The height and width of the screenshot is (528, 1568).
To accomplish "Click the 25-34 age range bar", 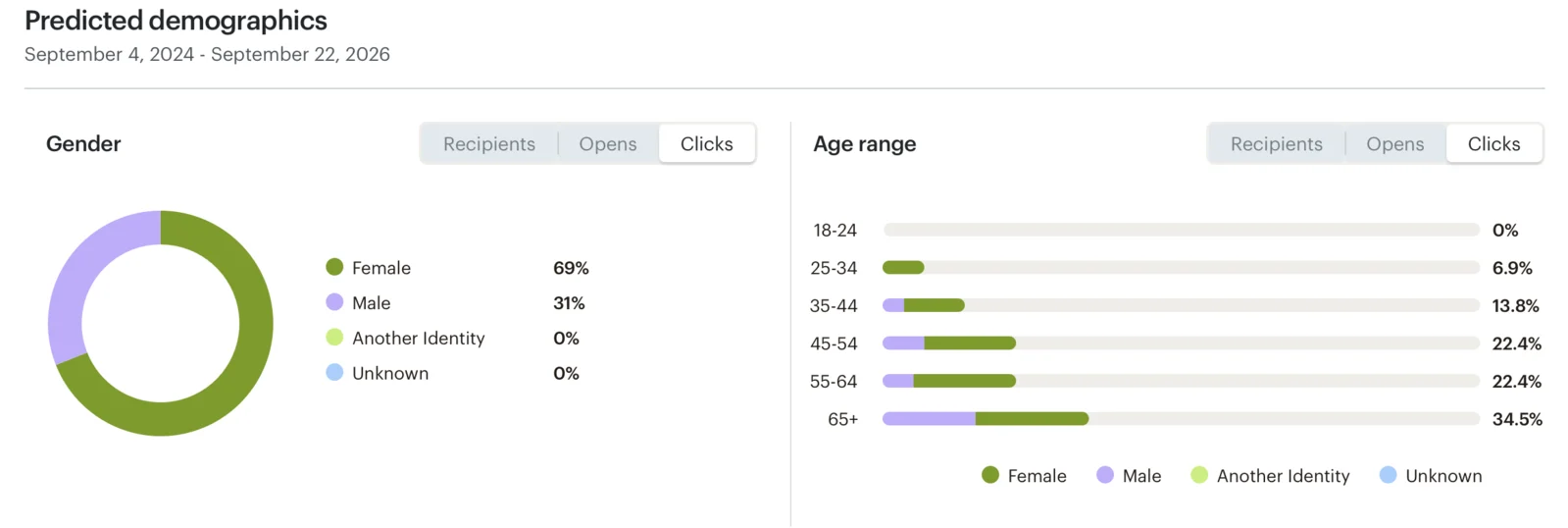I will click(1181, 267).
